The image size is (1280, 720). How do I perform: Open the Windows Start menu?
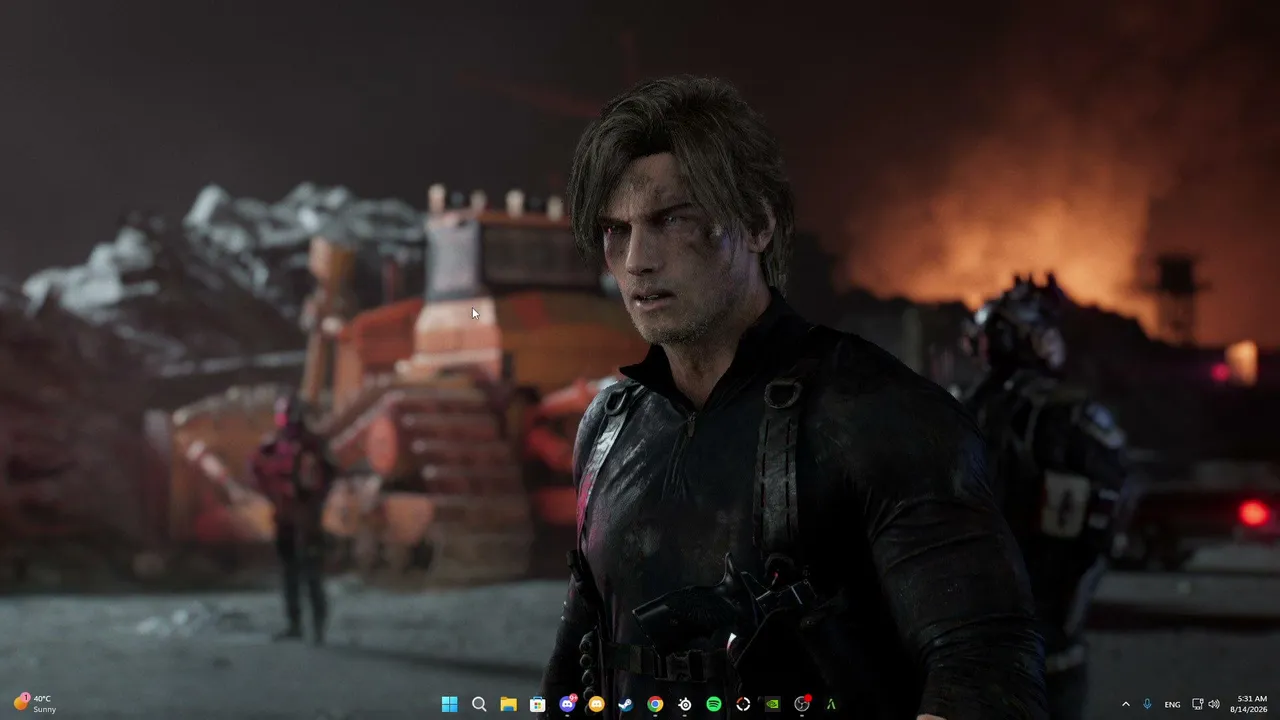(x=450, y=704)
